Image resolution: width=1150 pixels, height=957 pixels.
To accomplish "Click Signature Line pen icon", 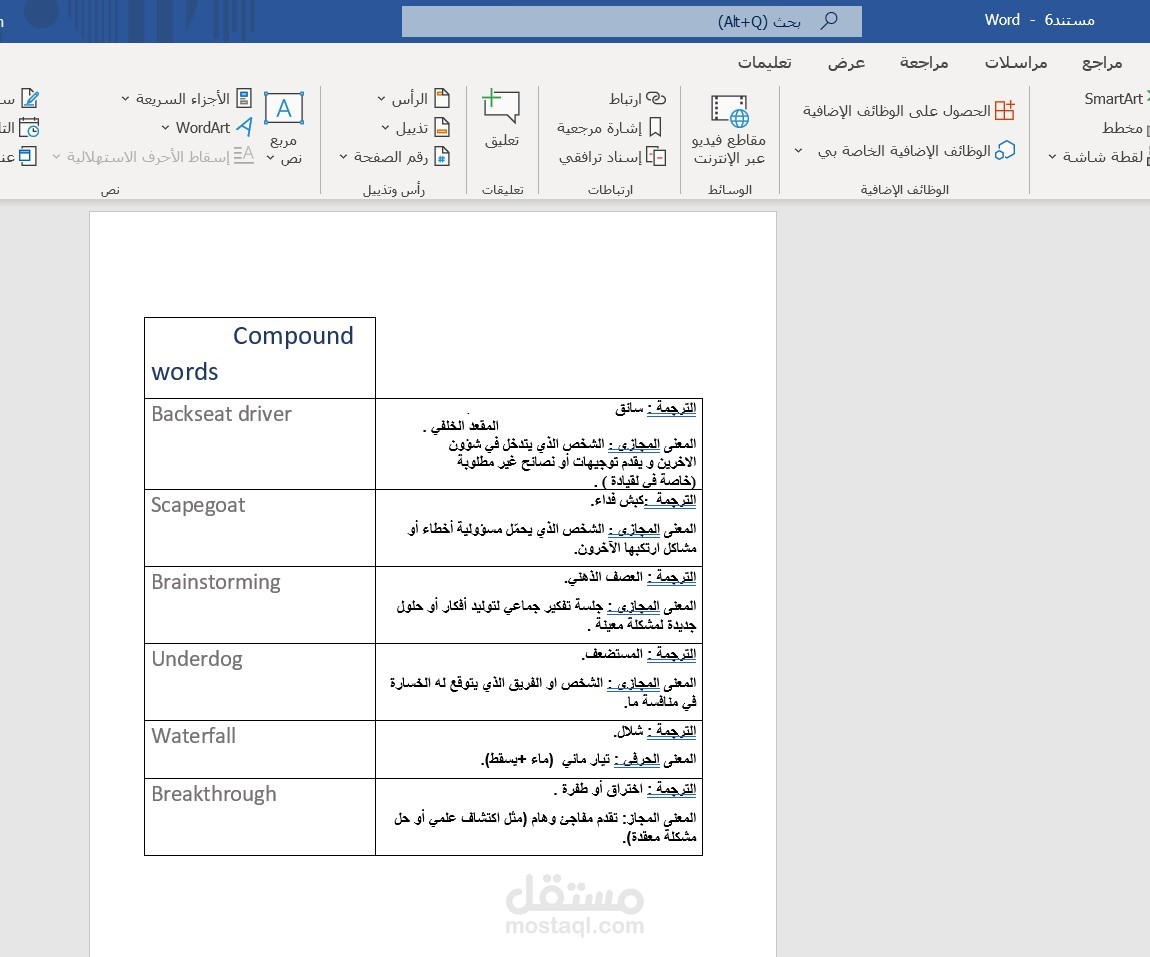I will pos(29,98).
